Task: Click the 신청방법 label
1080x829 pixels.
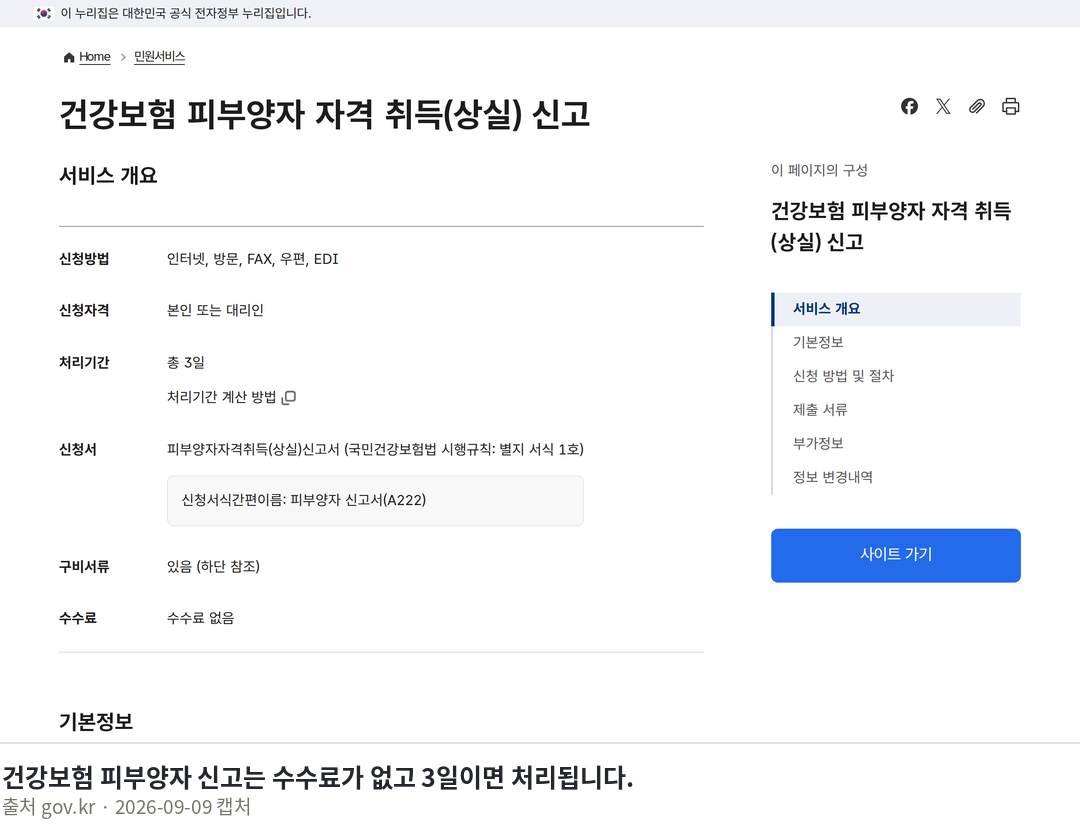Action: [84, 259]
